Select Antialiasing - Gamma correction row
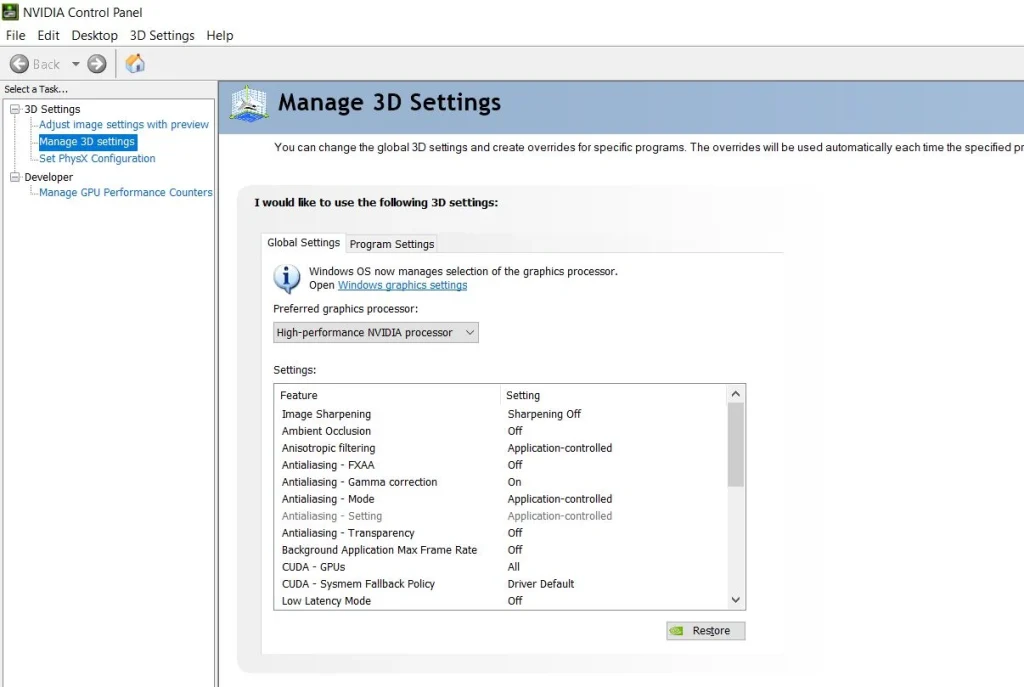1024x687 pixels. point(501,482)
